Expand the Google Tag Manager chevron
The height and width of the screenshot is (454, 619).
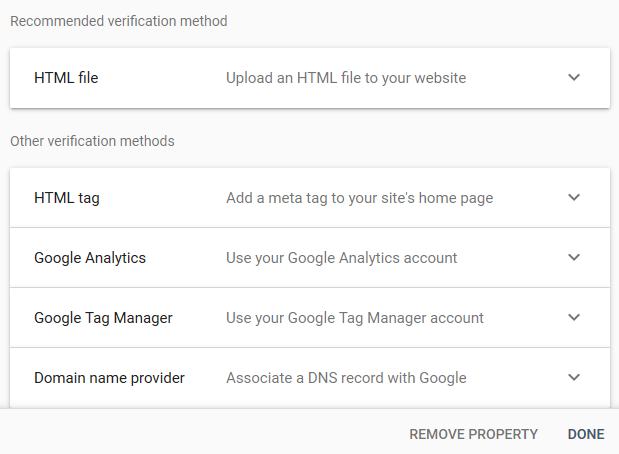click(574, 318)
